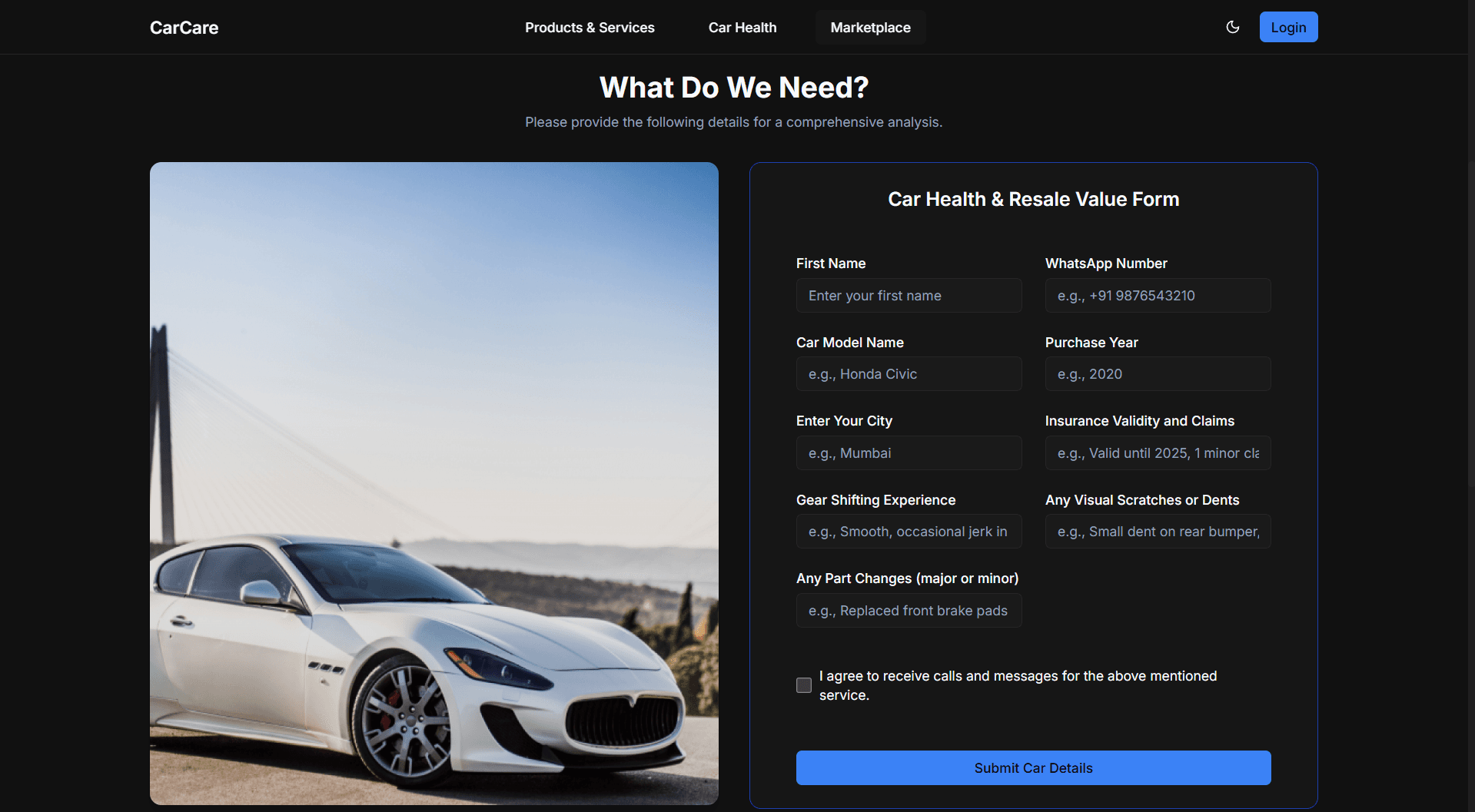Click the CarCare brand logo
This screenshot has width=1475, height=812.
point(184,28)
